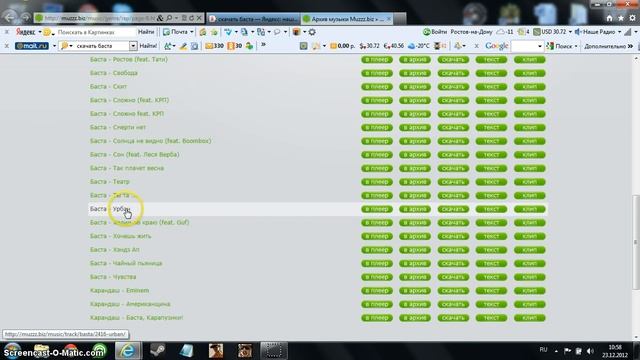
Task: Click the mail.ru inbox counter showing 330
Action: [215, 46]
